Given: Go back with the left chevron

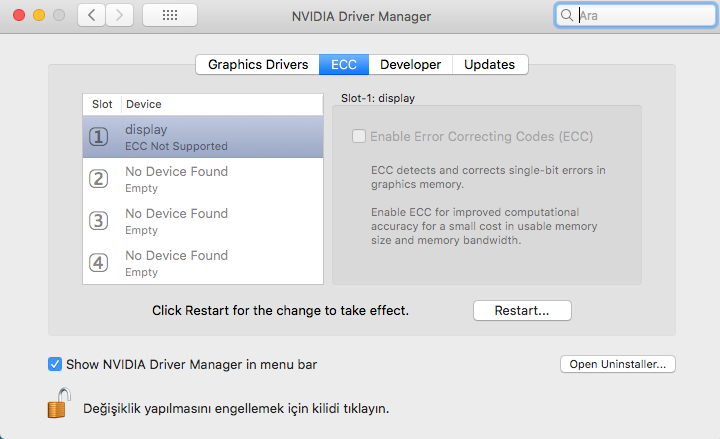Looking at the screenshot, I should (x=91, y=16).
